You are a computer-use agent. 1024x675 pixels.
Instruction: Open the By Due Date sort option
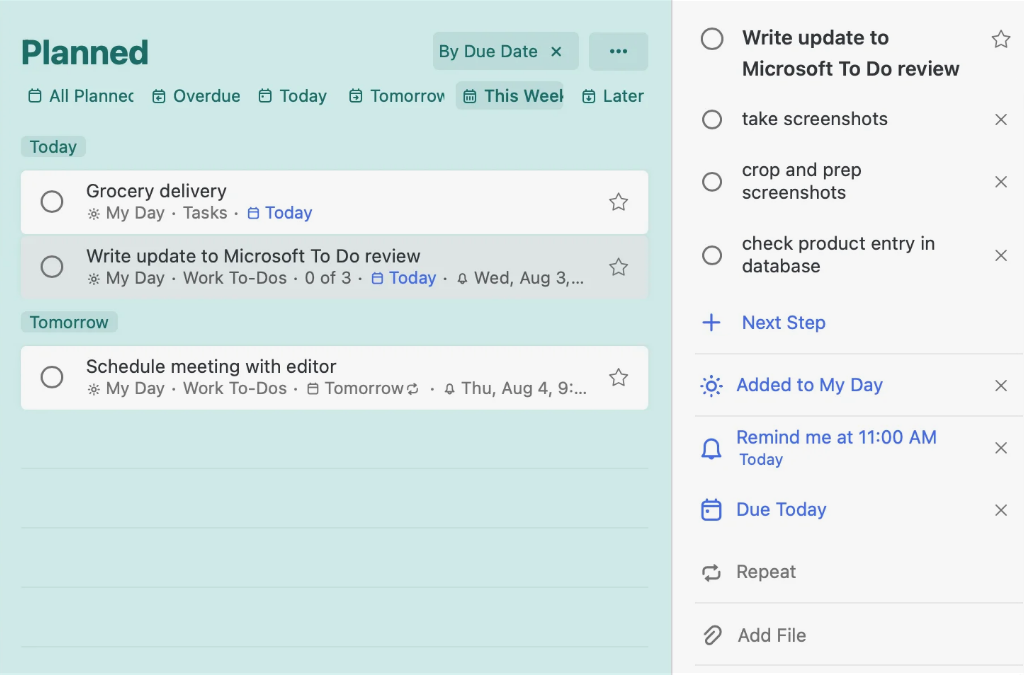pyautogui.click(x=488, y=52)
